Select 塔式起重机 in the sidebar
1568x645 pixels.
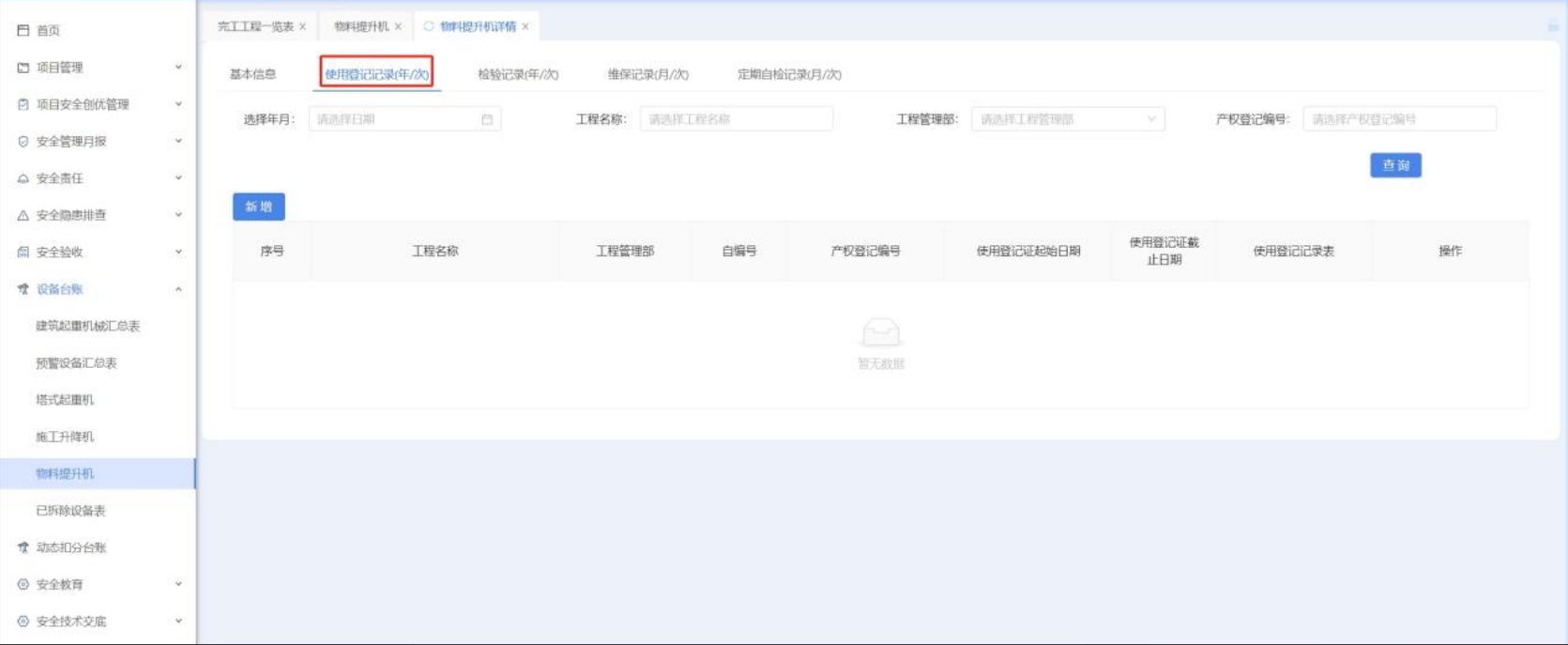65,400
